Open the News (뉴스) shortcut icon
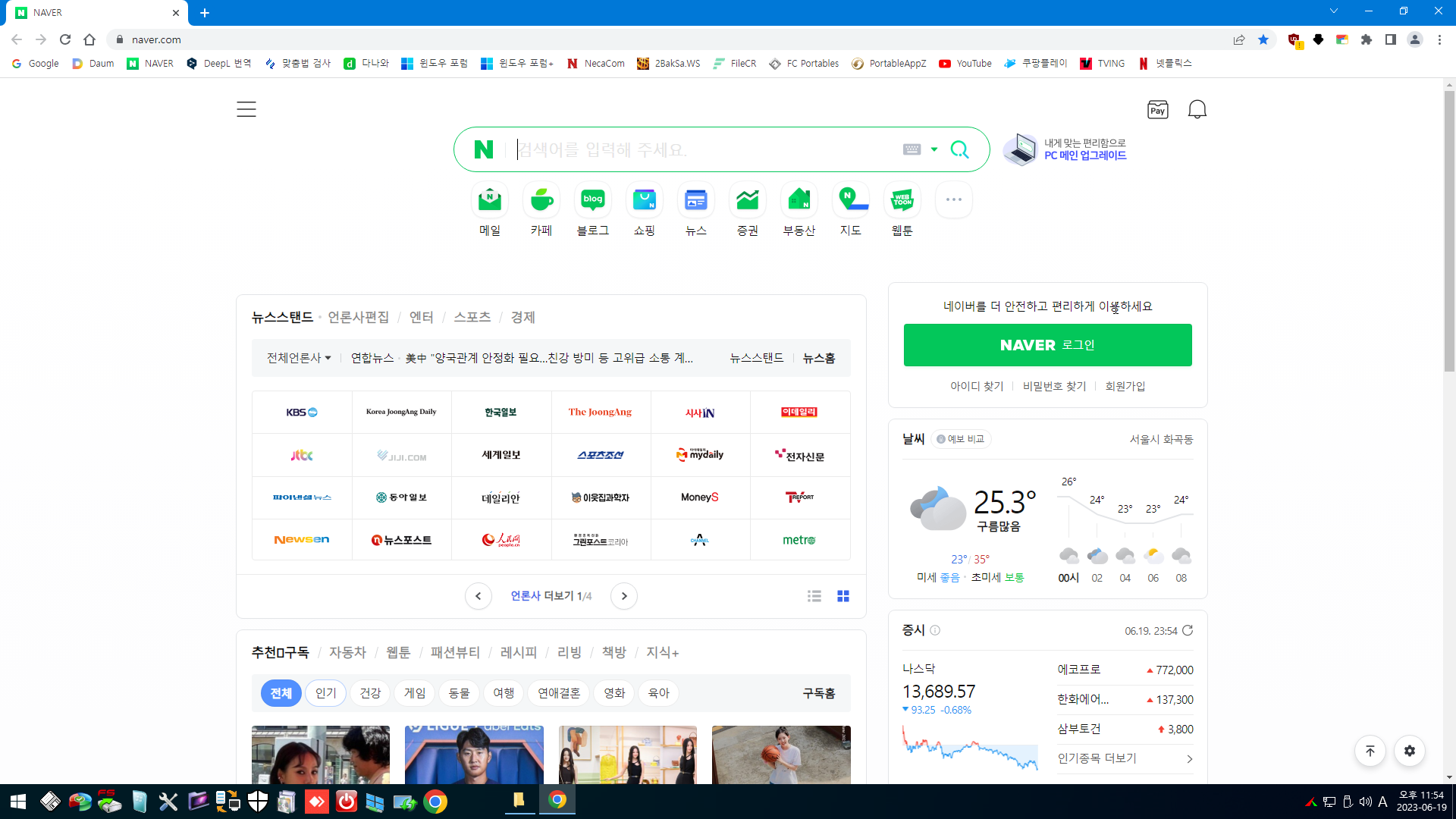Screen dimensions: 1456x819 point(696,200)
